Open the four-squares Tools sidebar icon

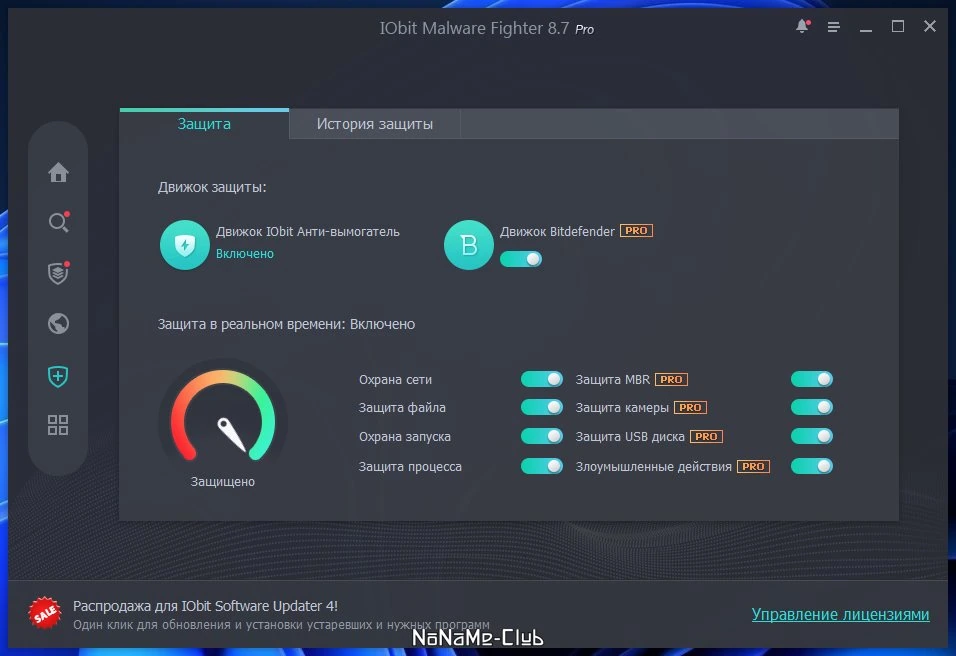(58, 425)
